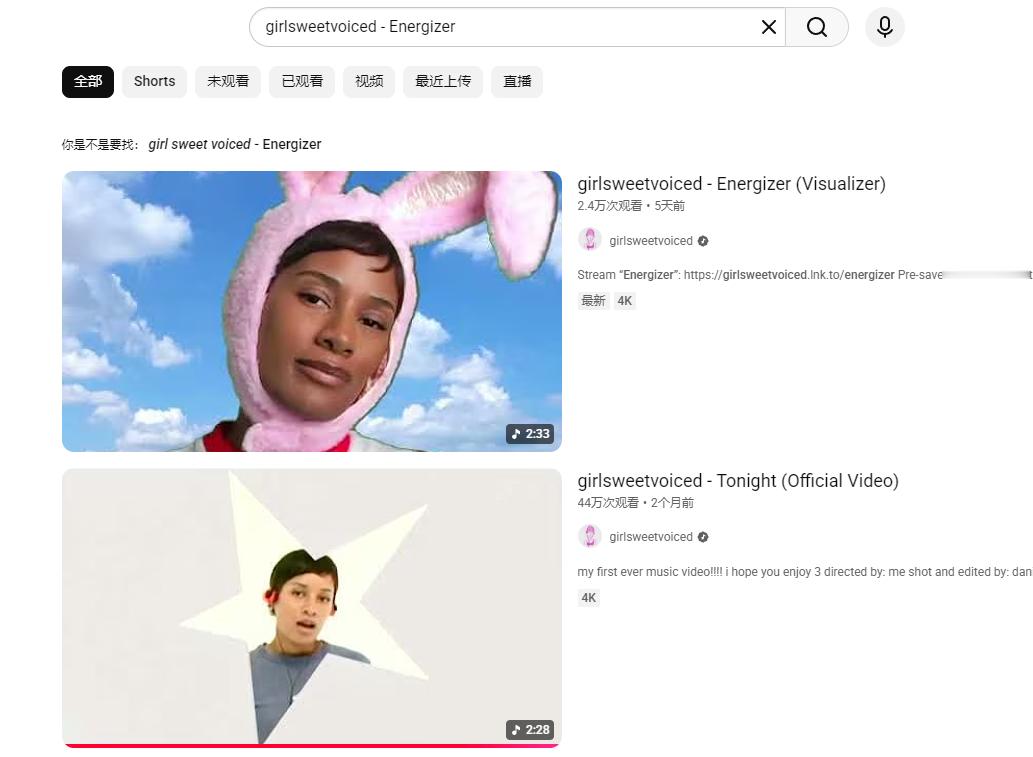Open girlsweetvoiced channel avatar under Energizer
1033x757 pixels.
(590, 240)
